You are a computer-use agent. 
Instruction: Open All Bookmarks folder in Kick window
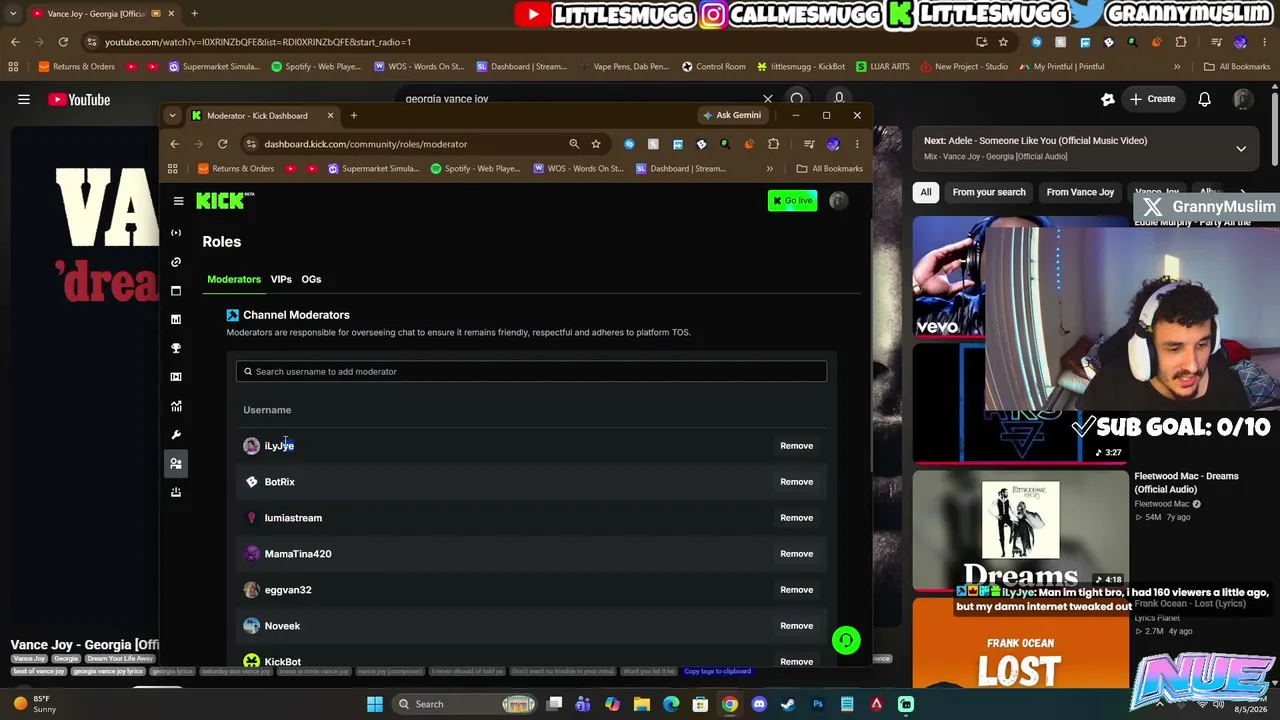pyautogui.click(x=830, y=168)
